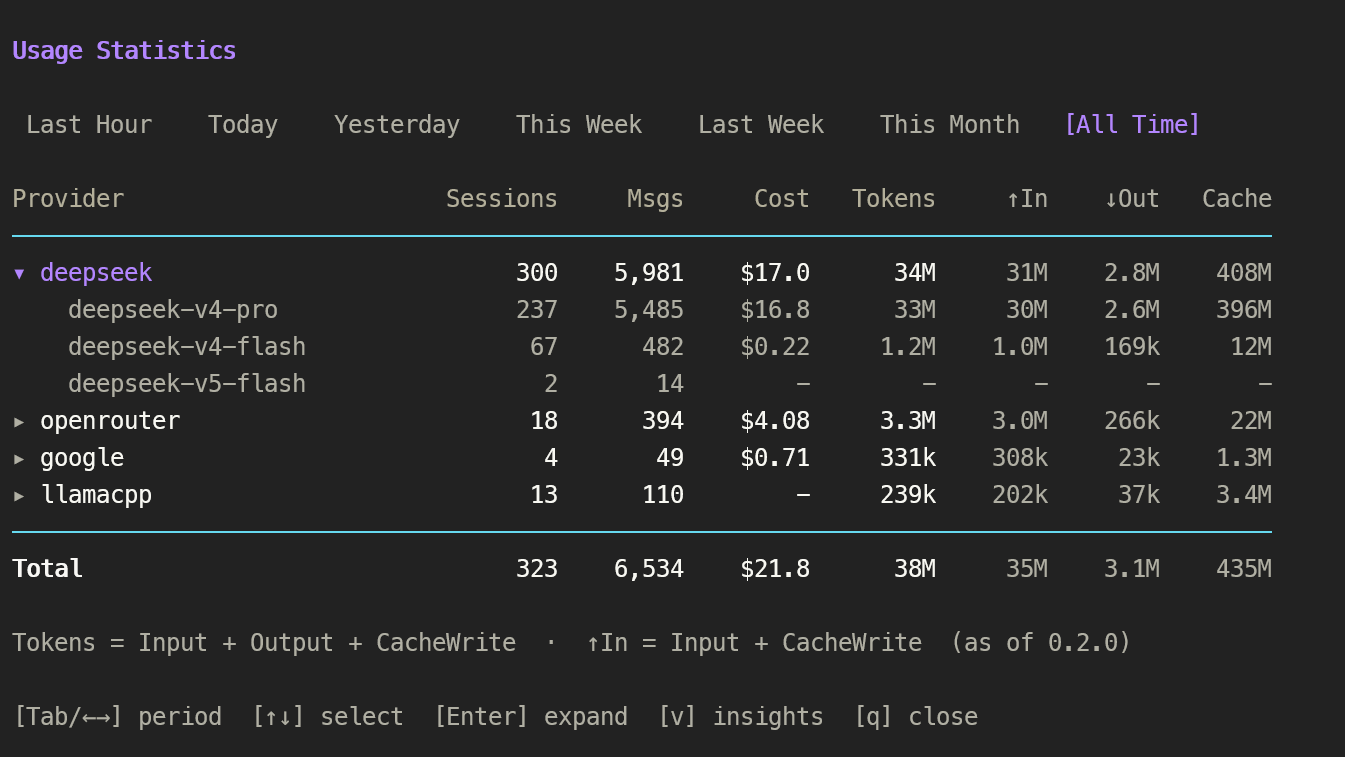
Task: Open the This Week period
Action: (x=579, y=125)
